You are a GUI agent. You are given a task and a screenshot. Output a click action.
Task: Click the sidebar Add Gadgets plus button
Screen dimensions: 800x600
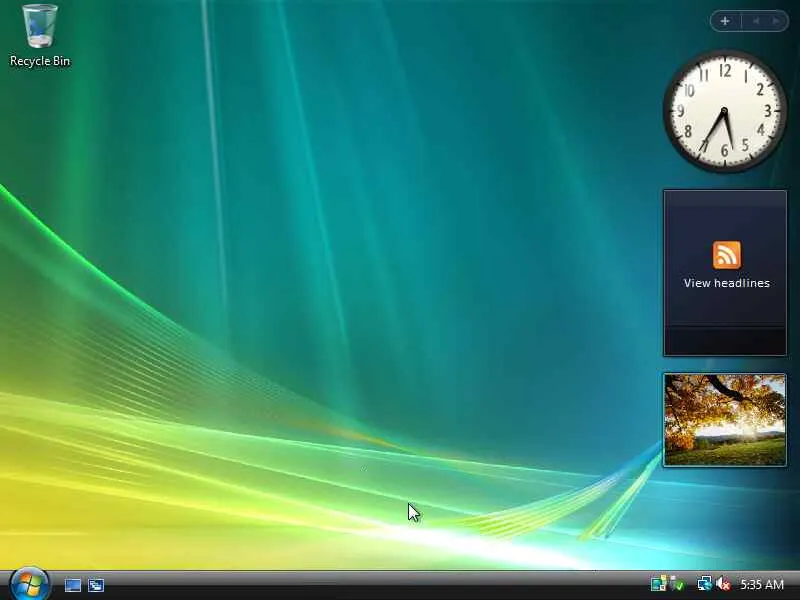725,21
